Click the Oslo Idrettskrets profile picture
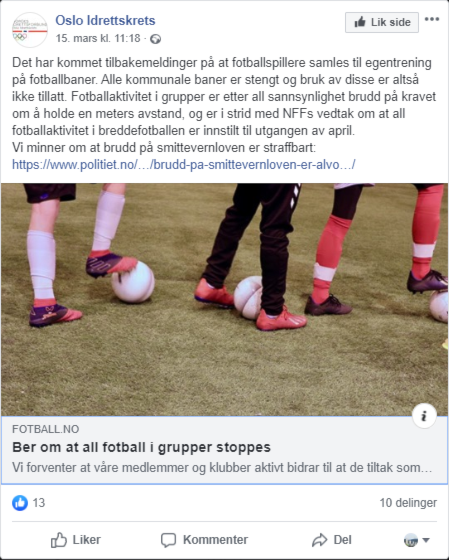Screen dimensions: 449x560 [30, 30]
